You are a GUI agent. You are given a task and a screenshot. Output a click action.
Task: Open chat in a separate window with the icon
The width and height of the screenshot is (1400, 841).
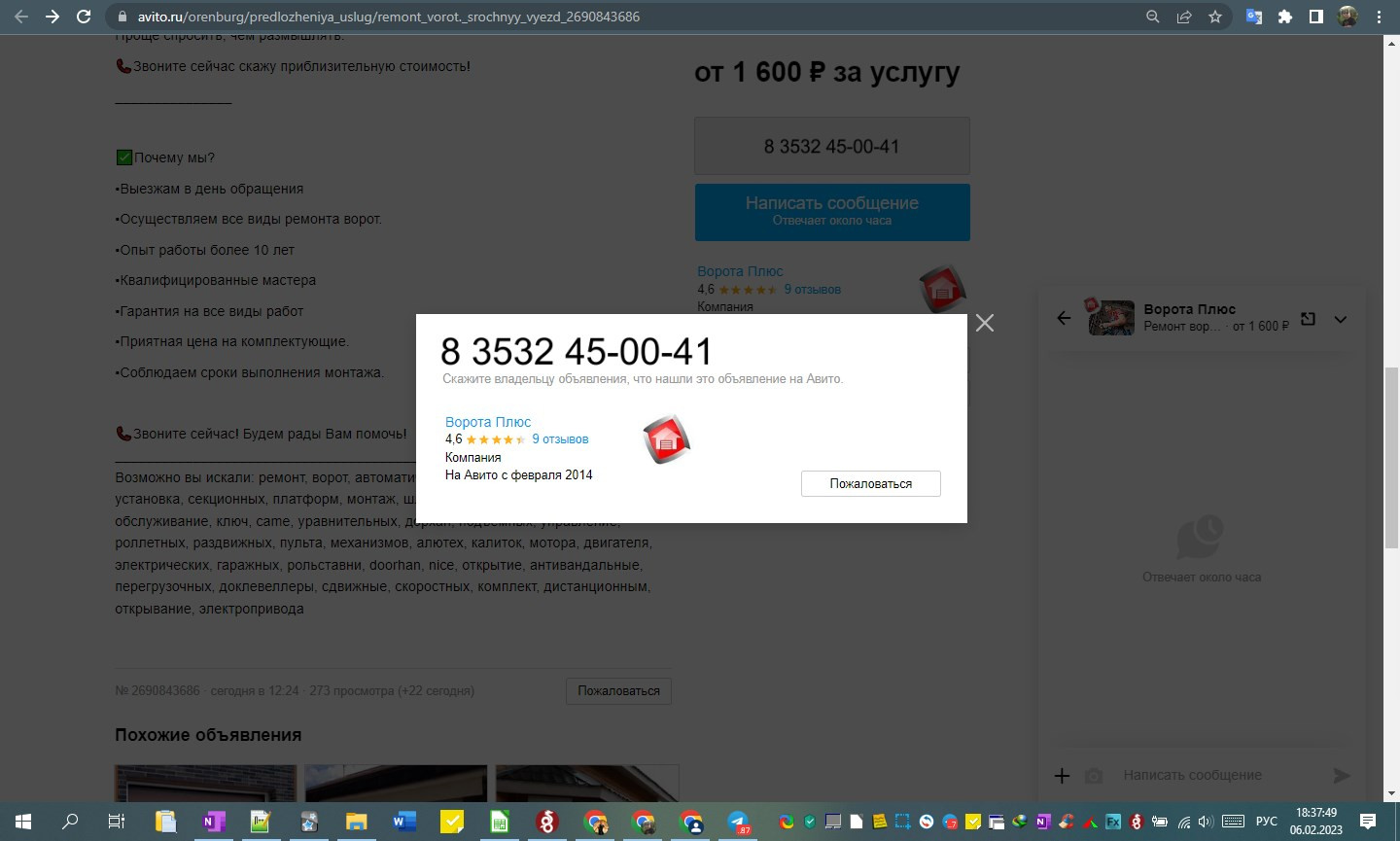pos(1308,318)
